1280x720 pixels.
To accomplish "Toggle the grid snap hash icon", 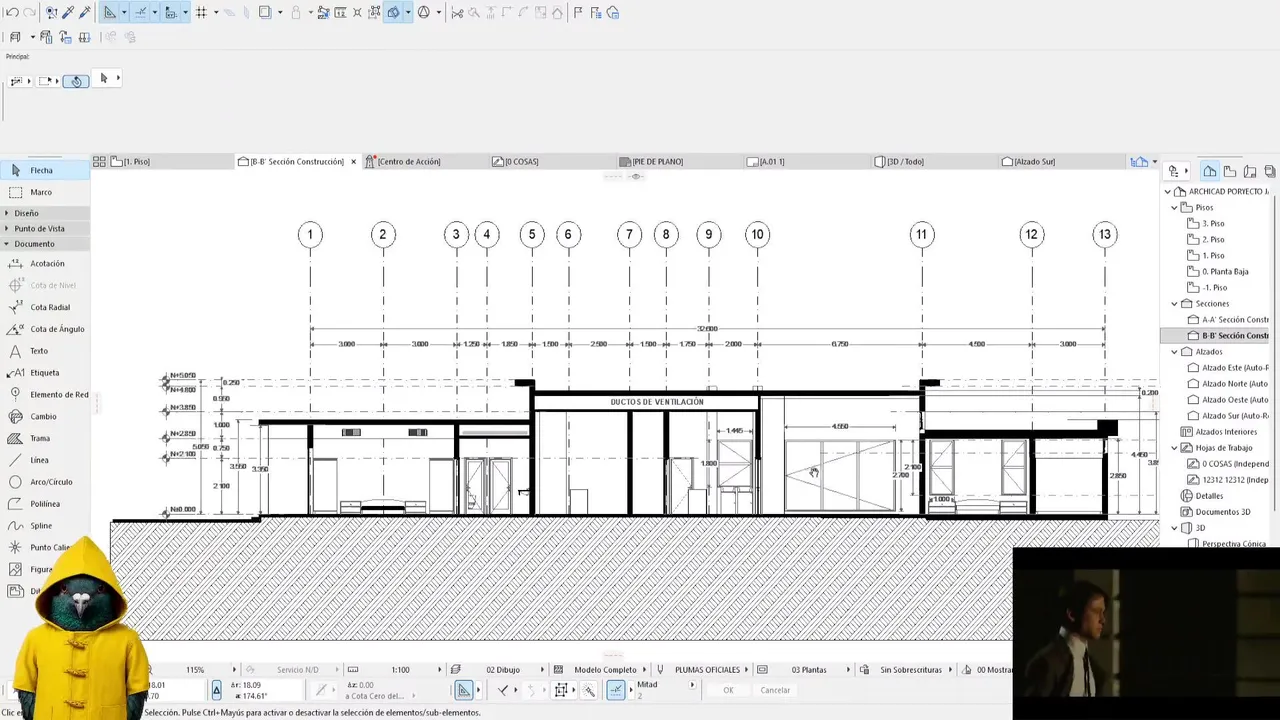I will click(201, 13).
